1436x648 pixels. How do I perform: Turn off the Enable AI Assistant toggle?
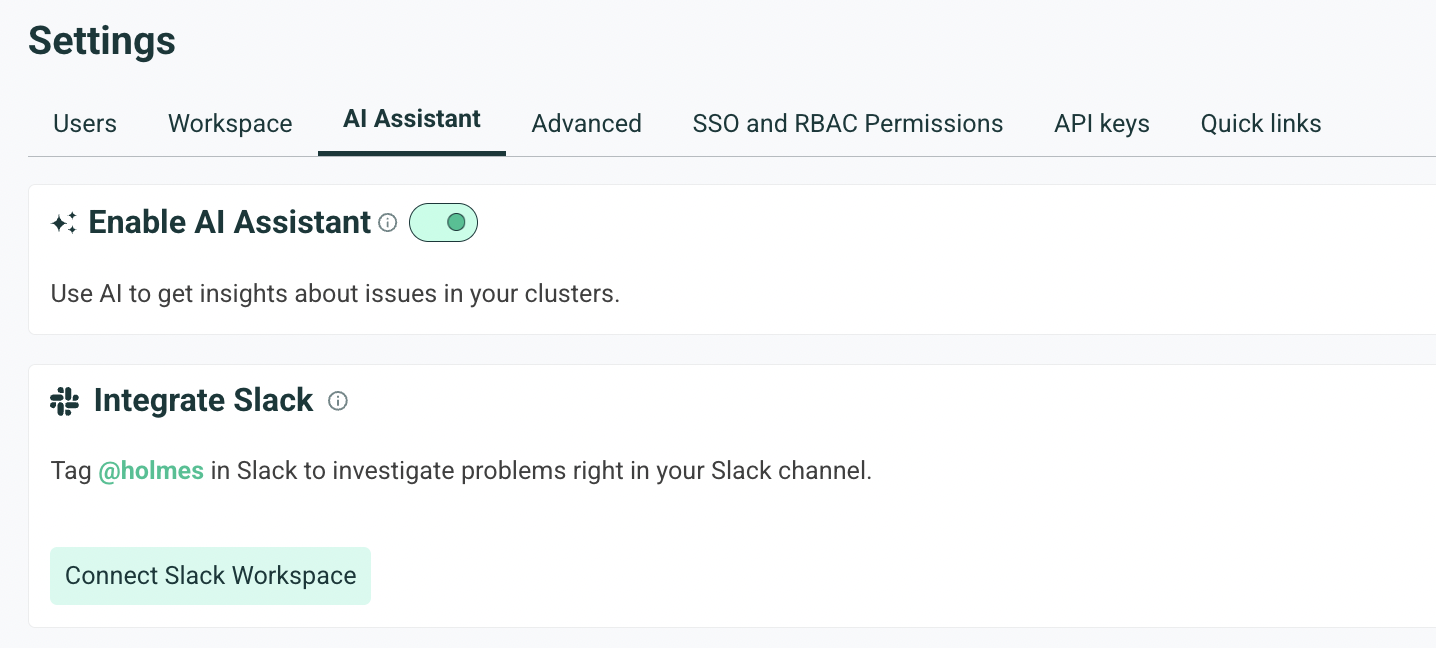pyautogui.click(x=444, y=222)
